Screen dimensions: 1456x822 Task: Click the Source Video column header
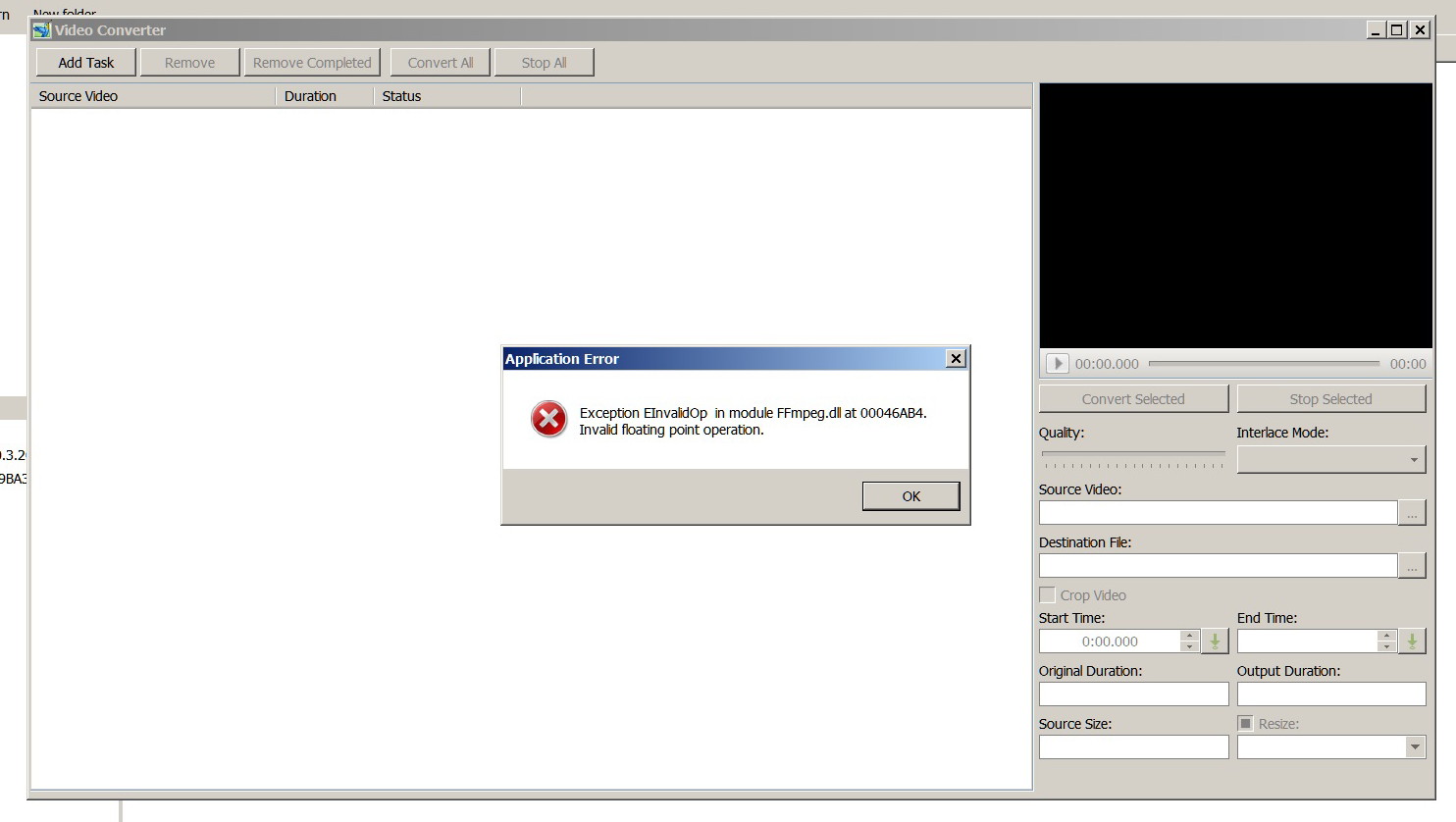pyautogui.click(x=153, y=96)
